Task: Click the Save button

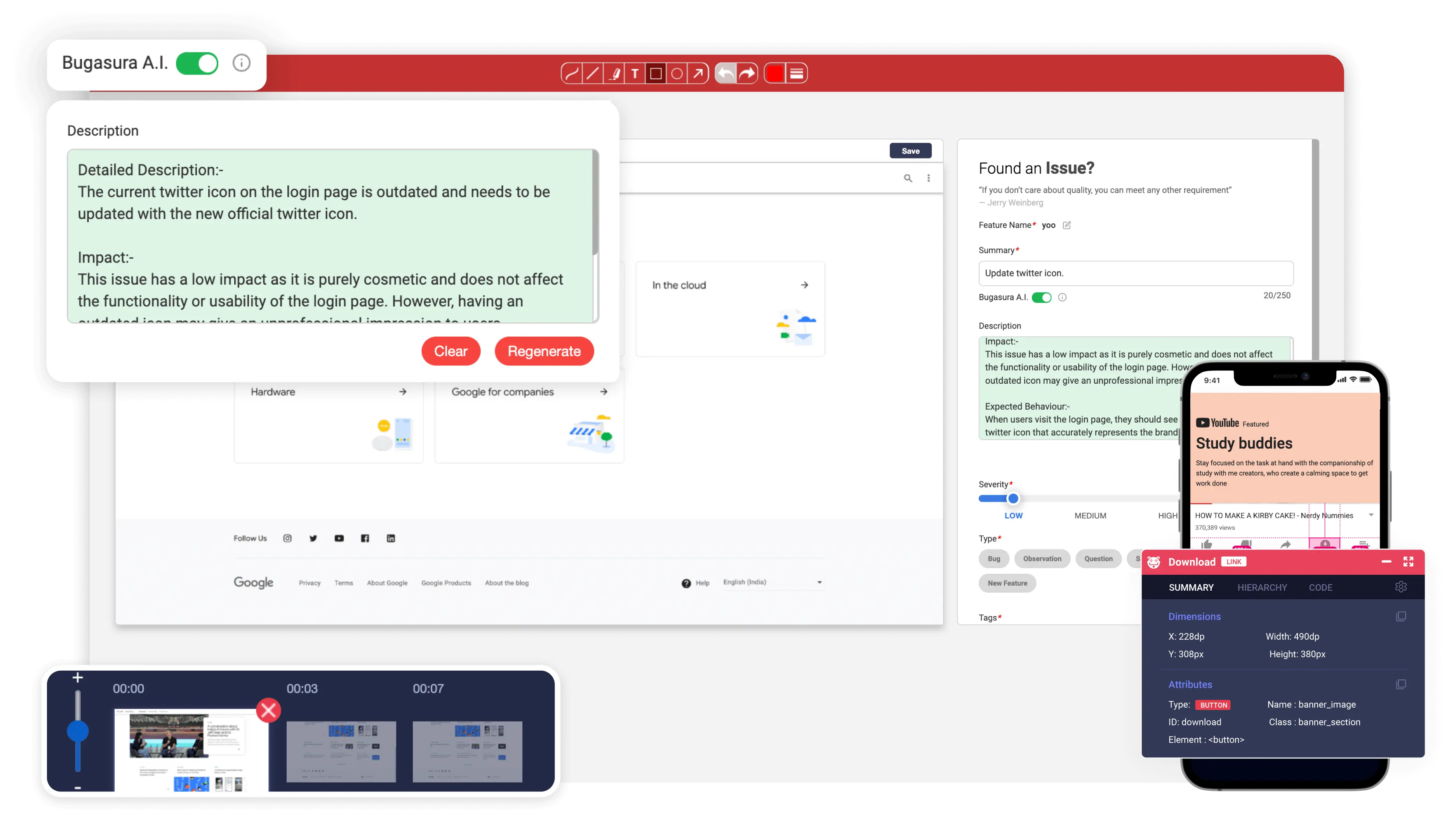Action: tap(910, 151)
